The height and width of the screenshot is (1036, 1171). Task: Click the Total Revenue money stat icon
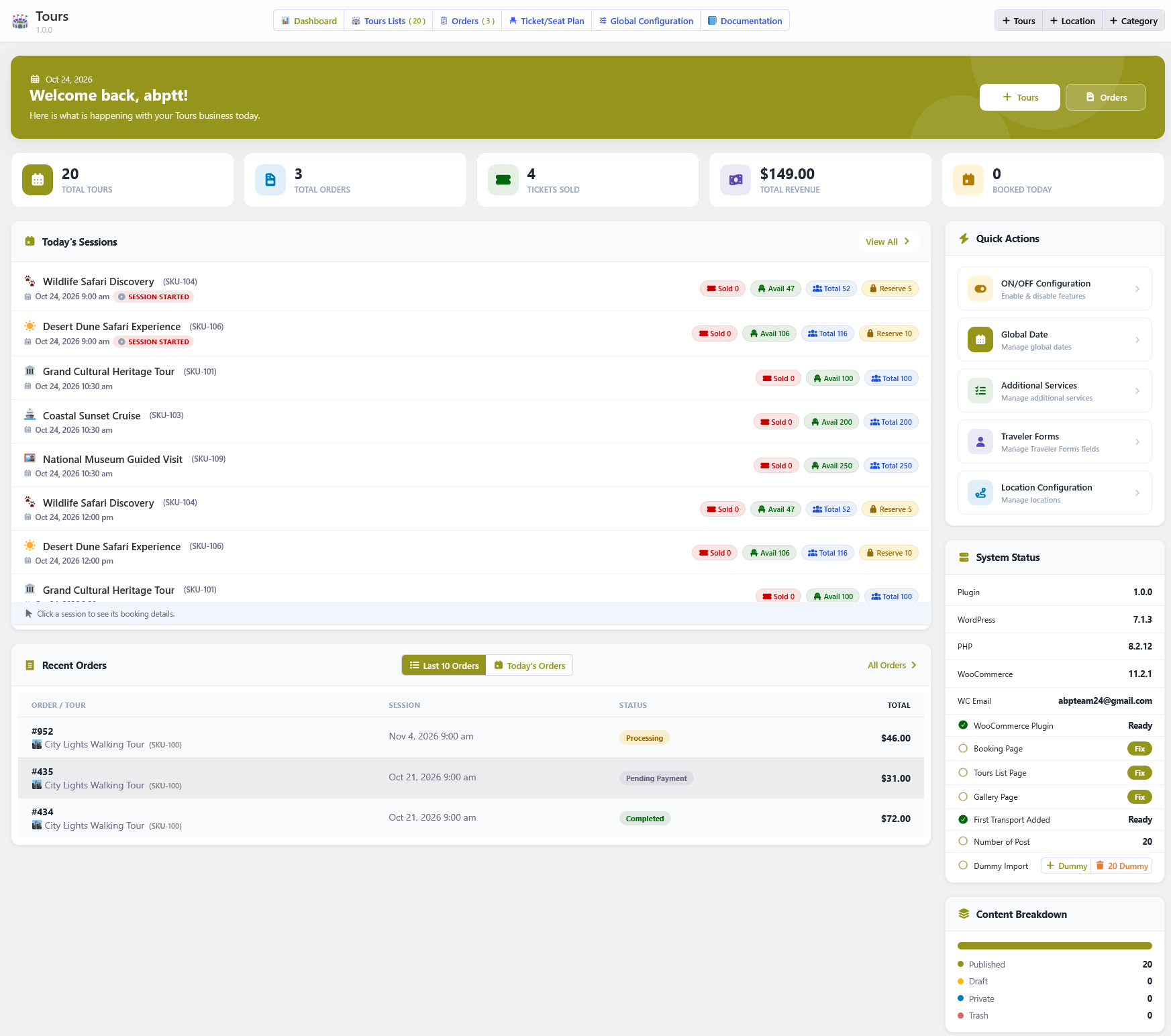pyautogui.click(x=735, y=180)
